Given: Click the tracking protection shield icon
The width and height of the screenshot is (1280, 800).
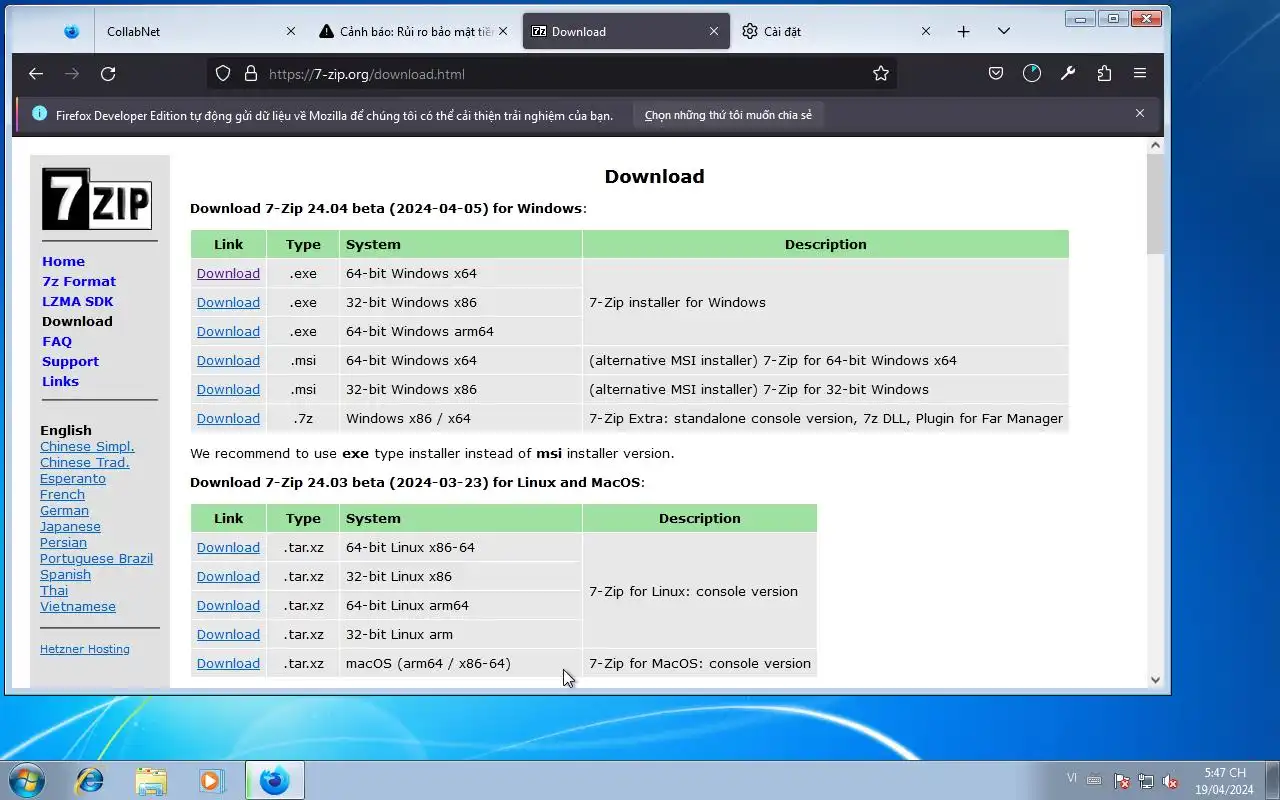Looking at the screenshot, I should tap(223, 74).
